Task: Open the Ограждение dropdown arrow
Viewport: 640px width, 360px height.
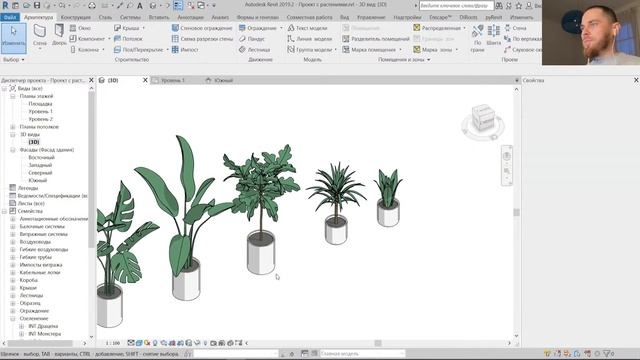Action: (281, 28)
